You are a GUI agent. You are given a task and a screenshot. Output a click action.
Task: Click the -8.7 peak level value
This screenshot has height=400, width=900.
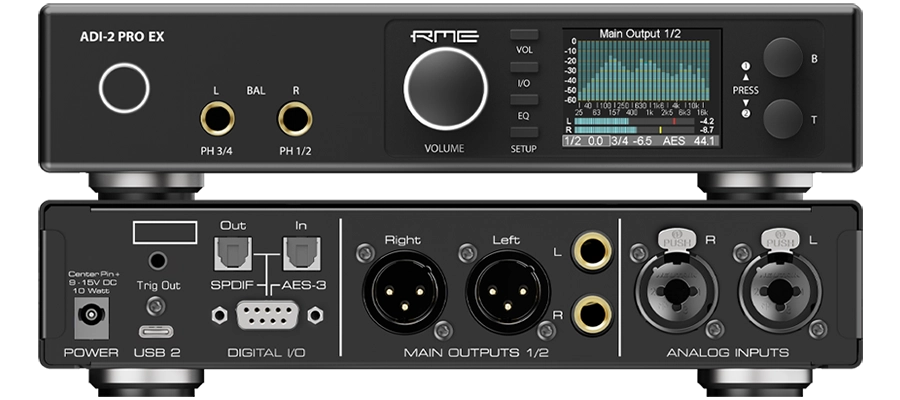click(x=707, y=130)
